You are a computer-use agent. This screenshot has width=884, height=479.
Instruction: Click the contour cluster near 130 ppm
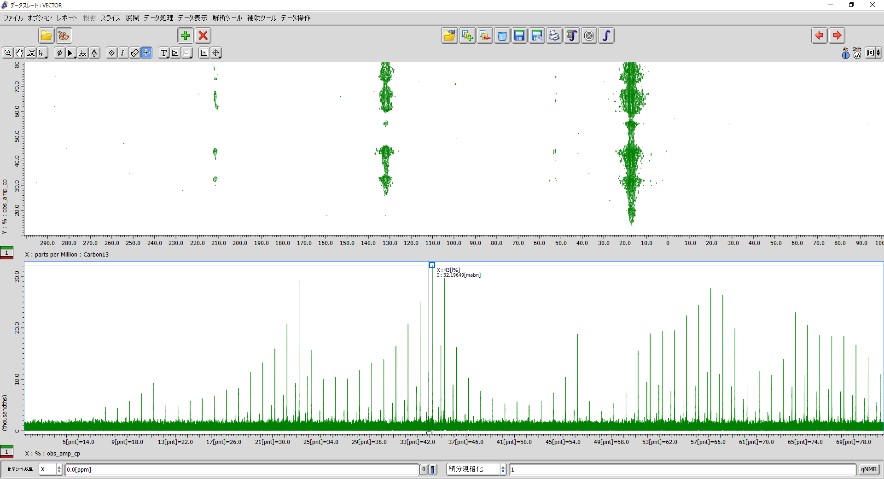(x=386, y=130)
